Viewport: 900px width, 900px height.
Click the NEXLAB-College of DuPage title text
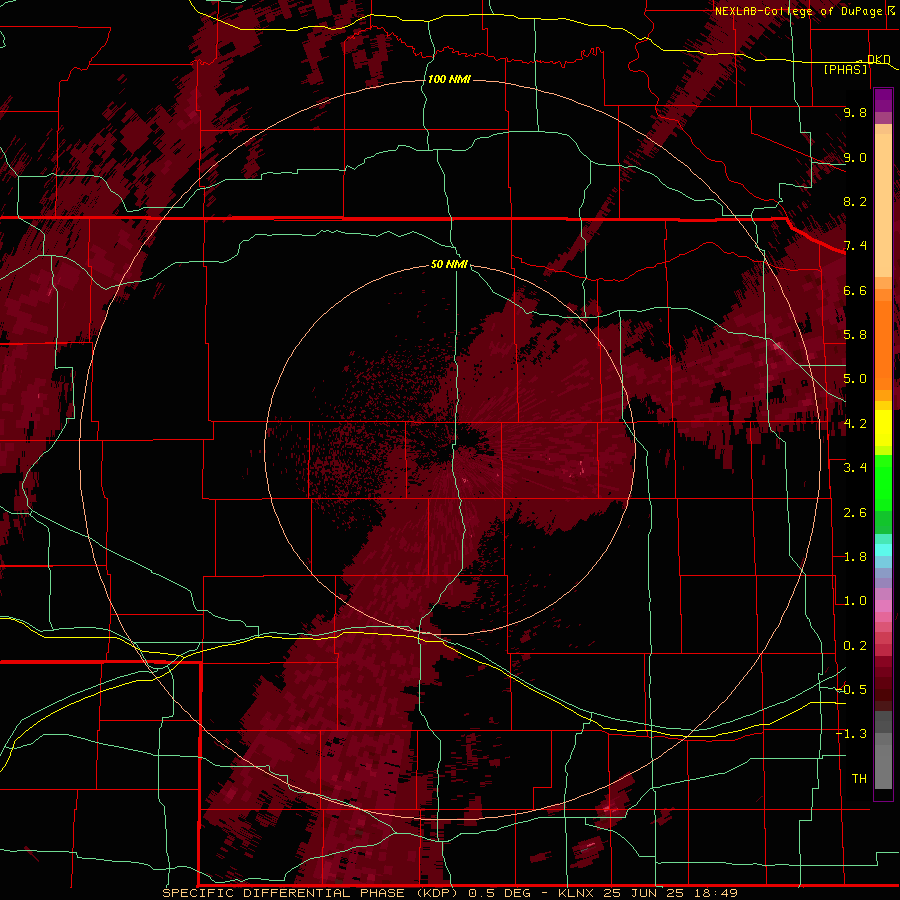(x=798, y=11)
